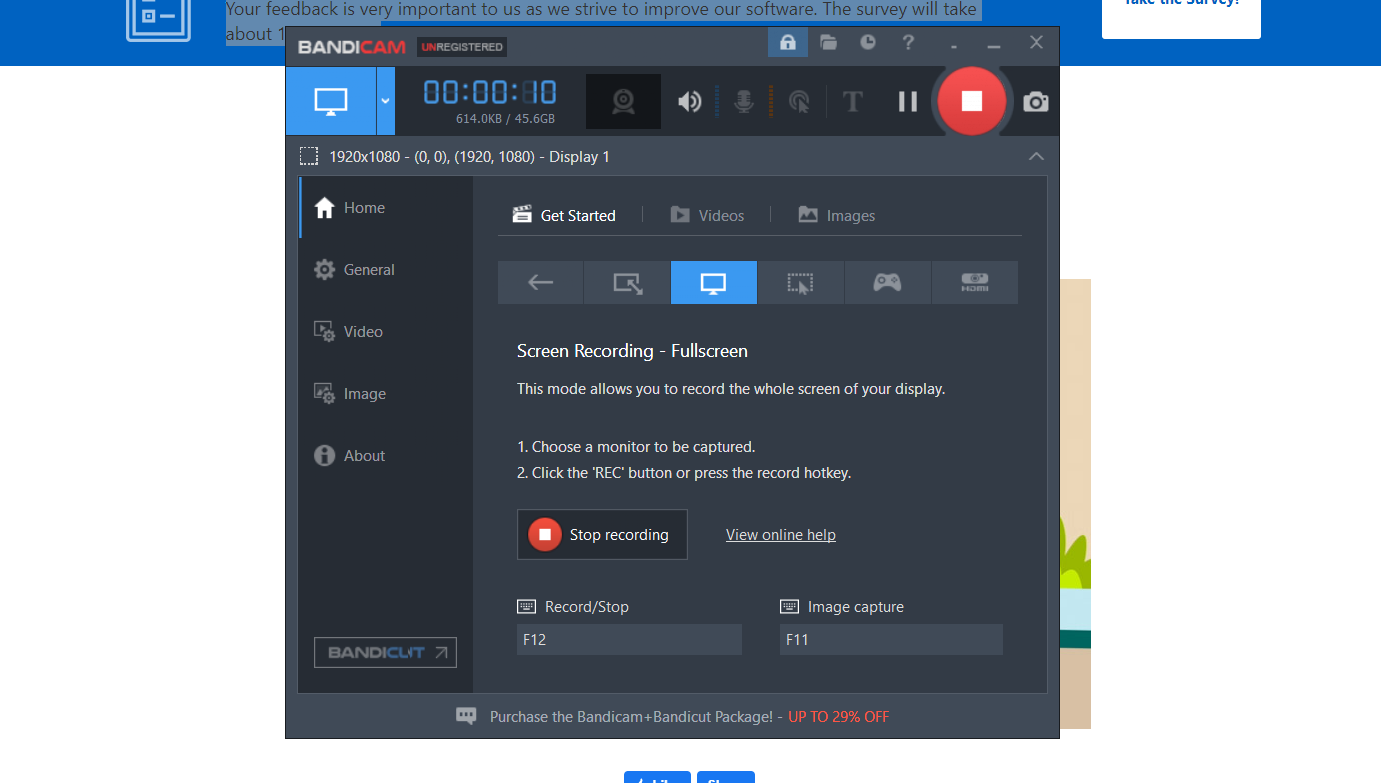This screenshot has width=1381, height=783.
Task: Open the recording mode dropdown arrow
Action: pyautogui.click(x=386, y=101)
